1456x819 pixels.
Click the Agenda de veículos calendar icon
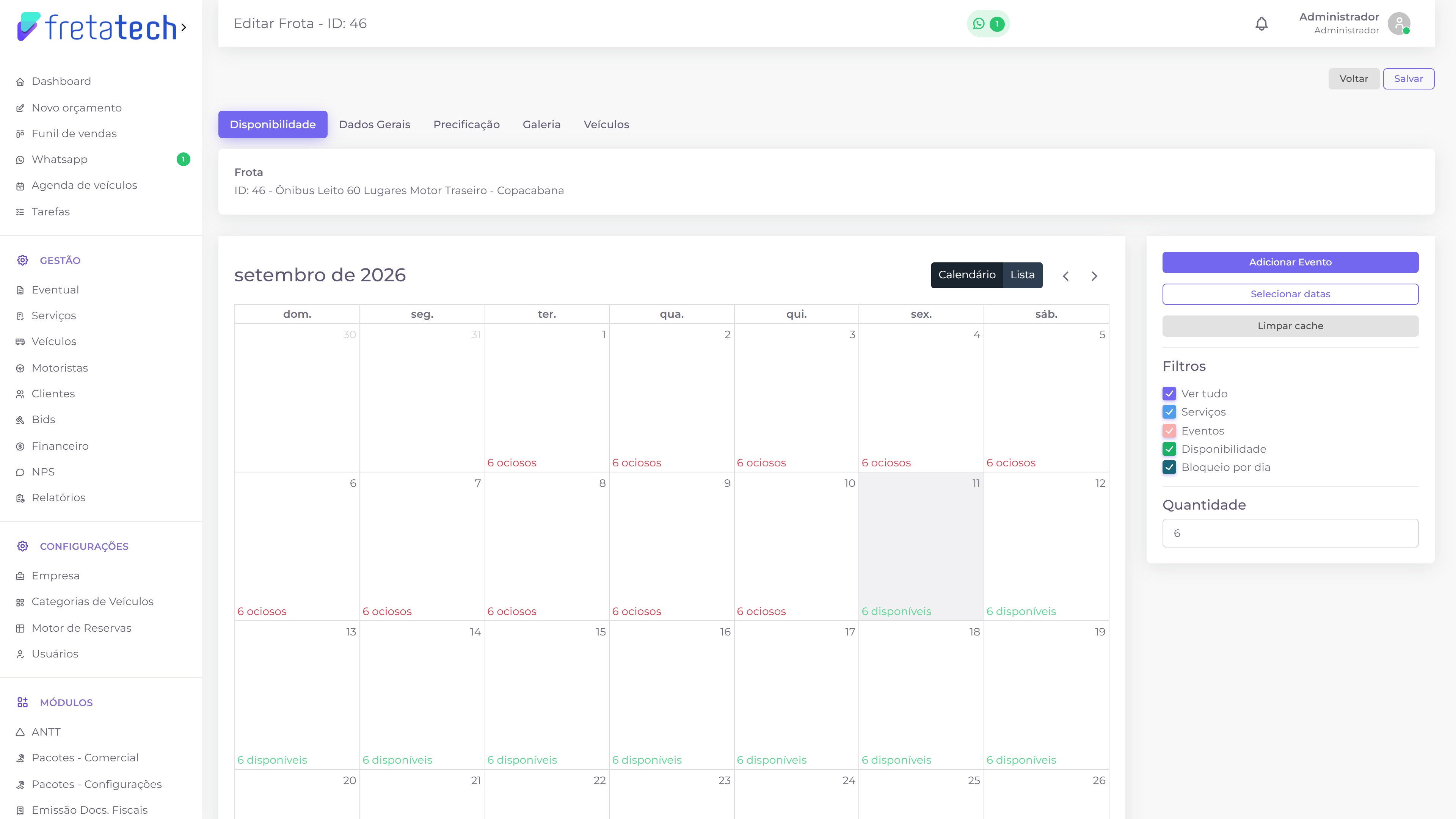[x=20, y=186]
